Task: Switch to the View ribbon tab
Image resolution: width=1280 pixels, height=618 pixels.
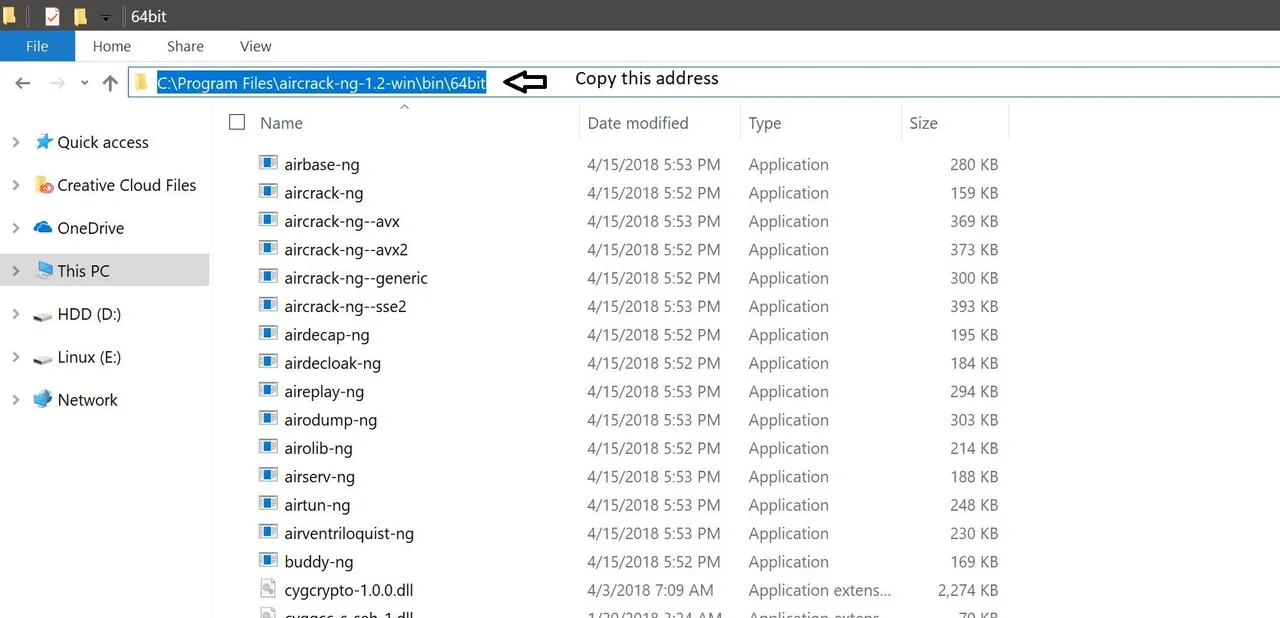Action: pos(256,46)
